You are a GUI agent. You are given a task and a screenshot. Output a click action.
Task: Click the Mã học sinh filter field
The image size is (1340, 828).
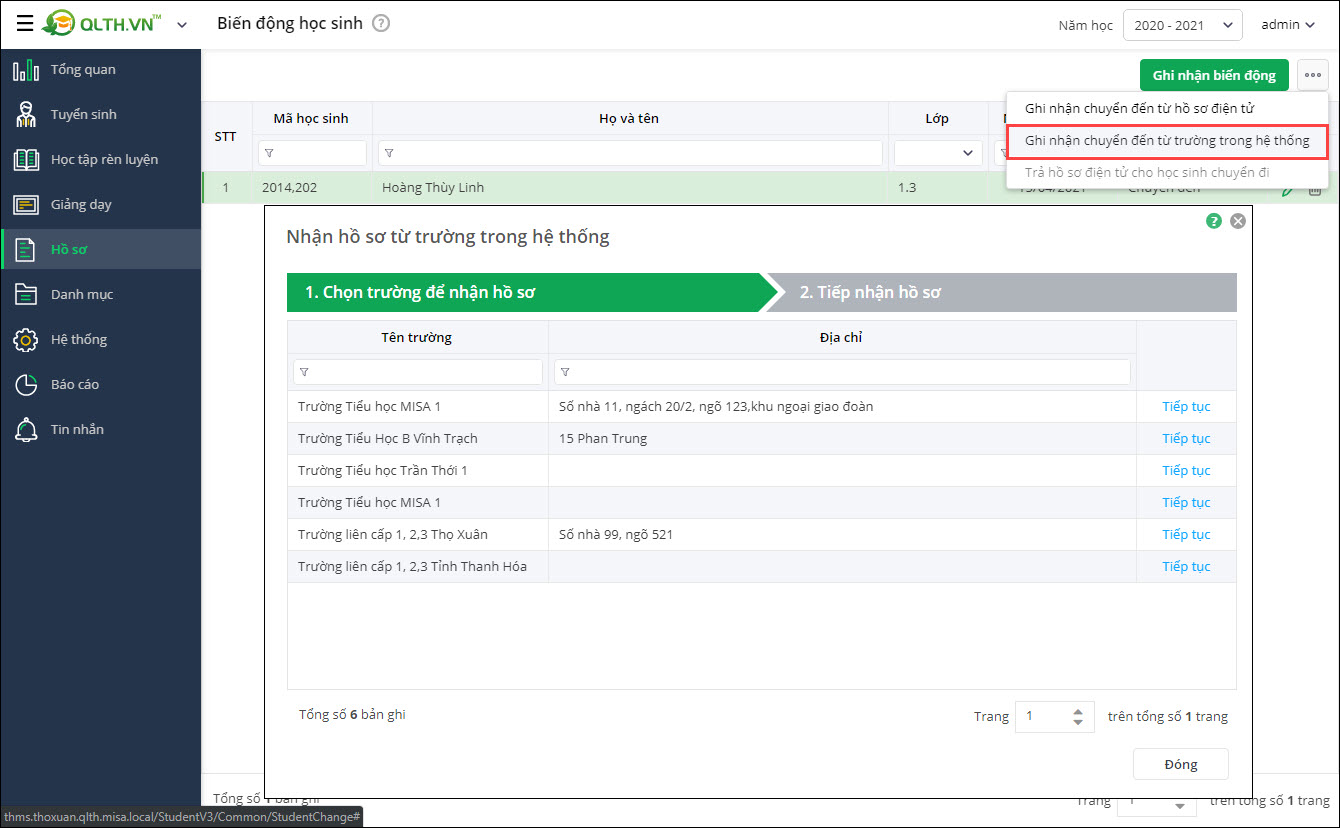[x=312, y=153]
